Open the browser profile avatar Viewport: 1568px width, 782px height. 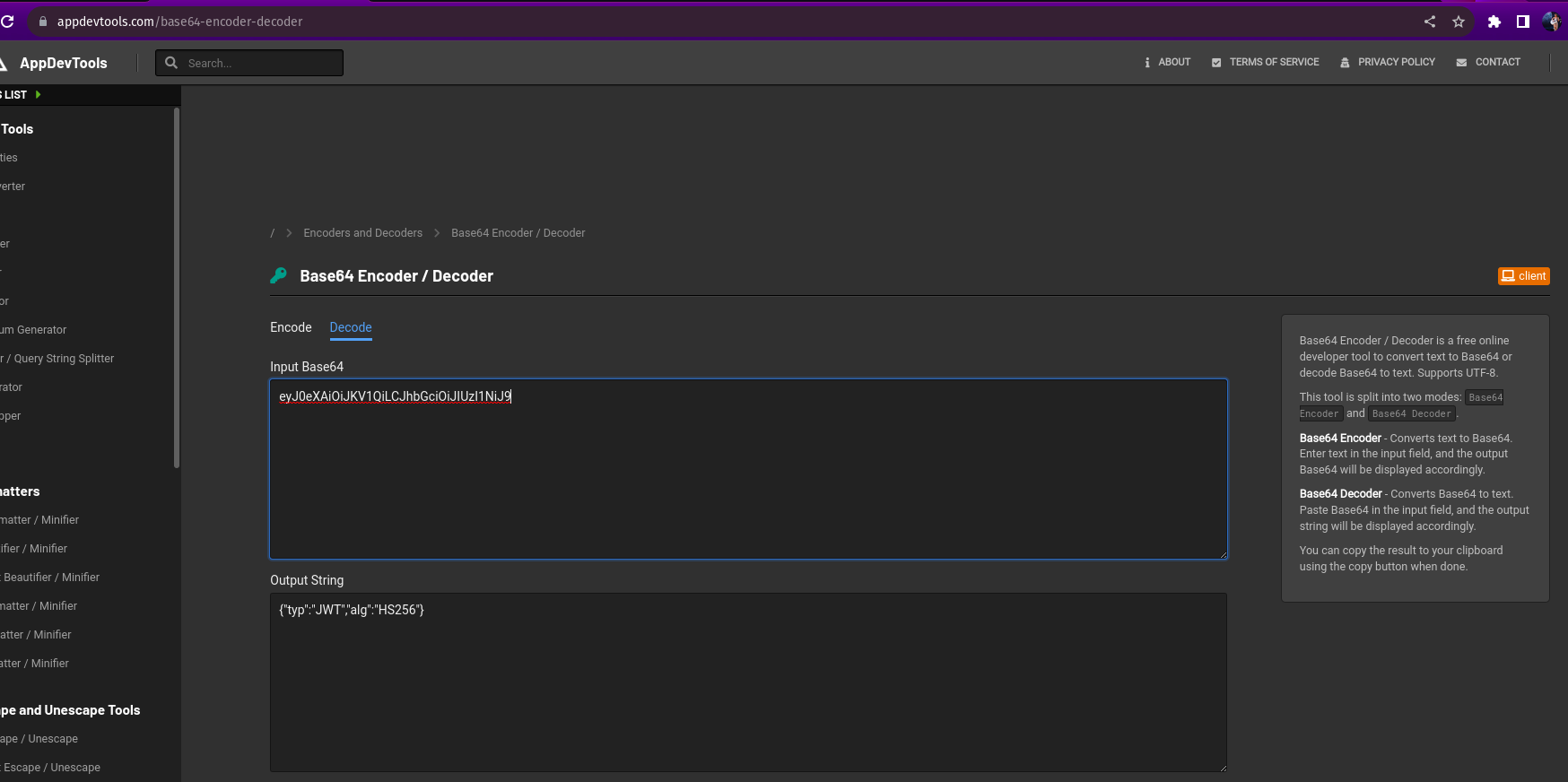[x=1551, y=22]
